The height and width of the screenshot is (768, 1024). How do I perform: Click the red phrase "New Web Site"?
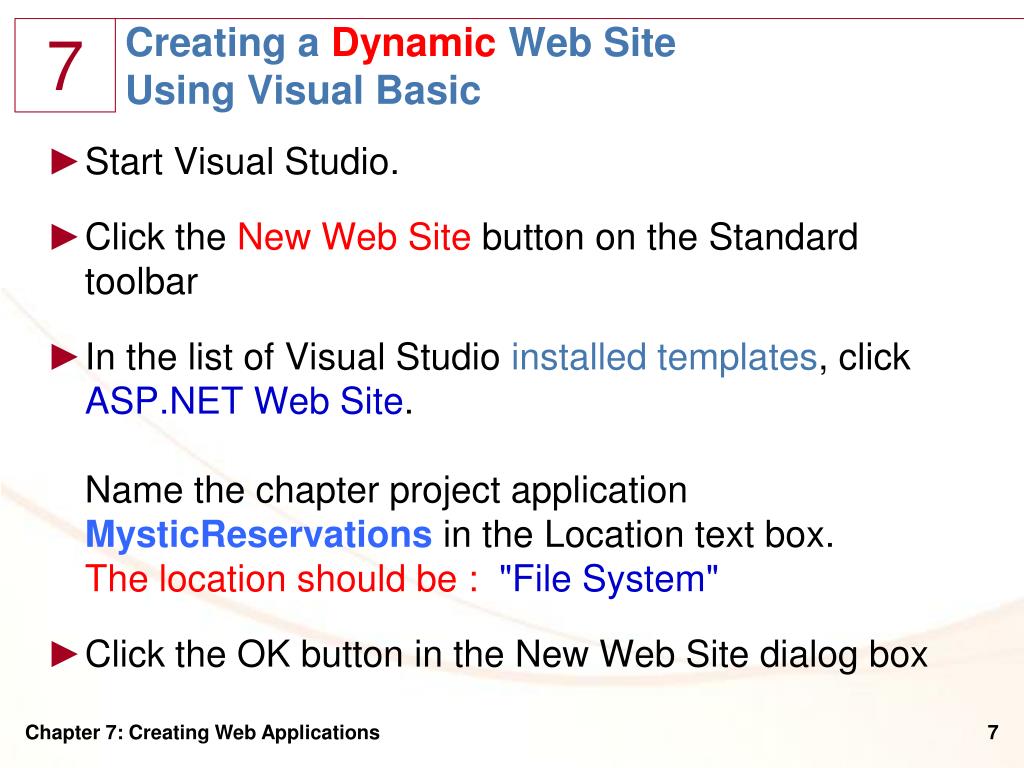(x=354, y=236)
